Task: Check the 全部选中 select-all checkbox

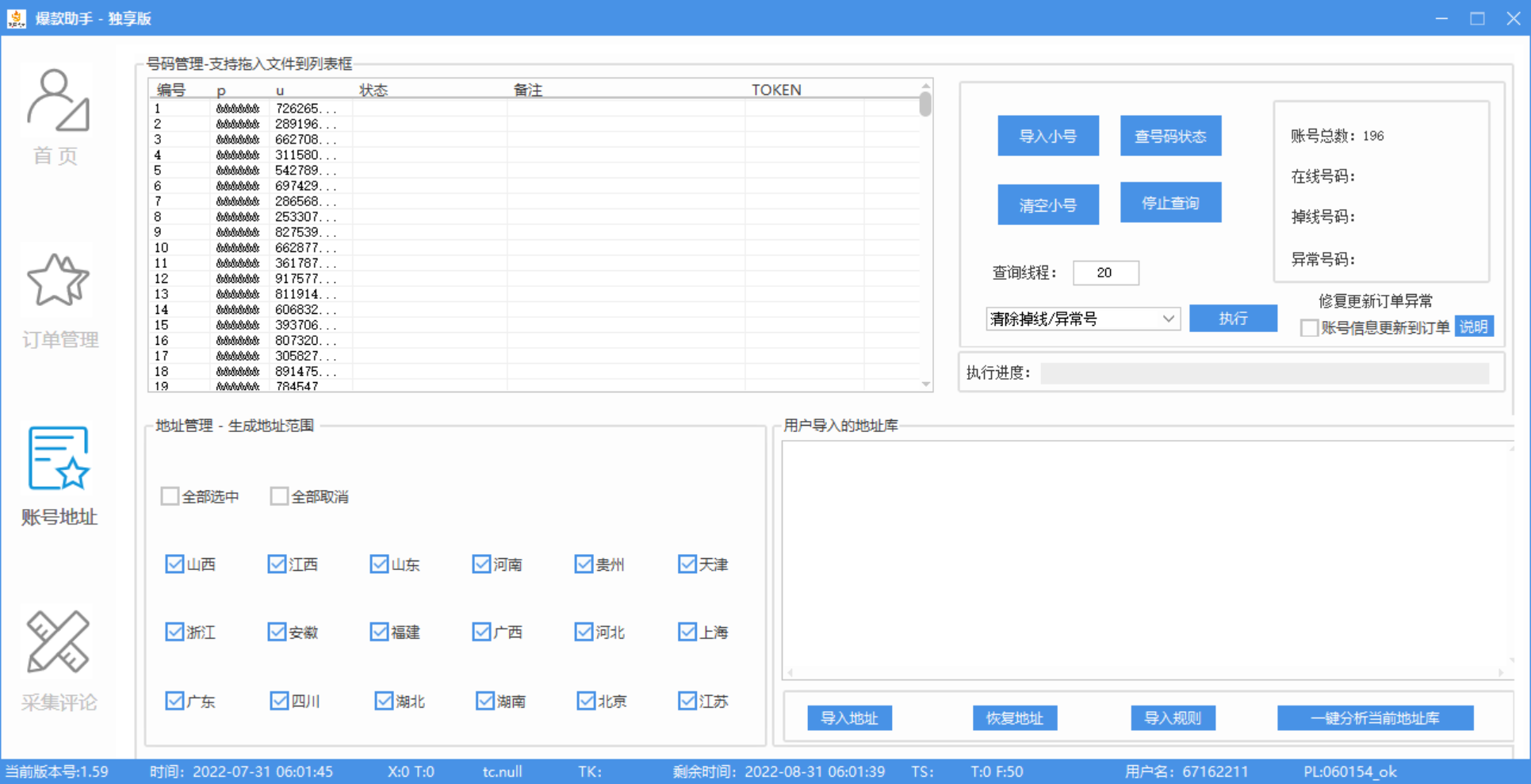Action: click(x=169, y=495)
